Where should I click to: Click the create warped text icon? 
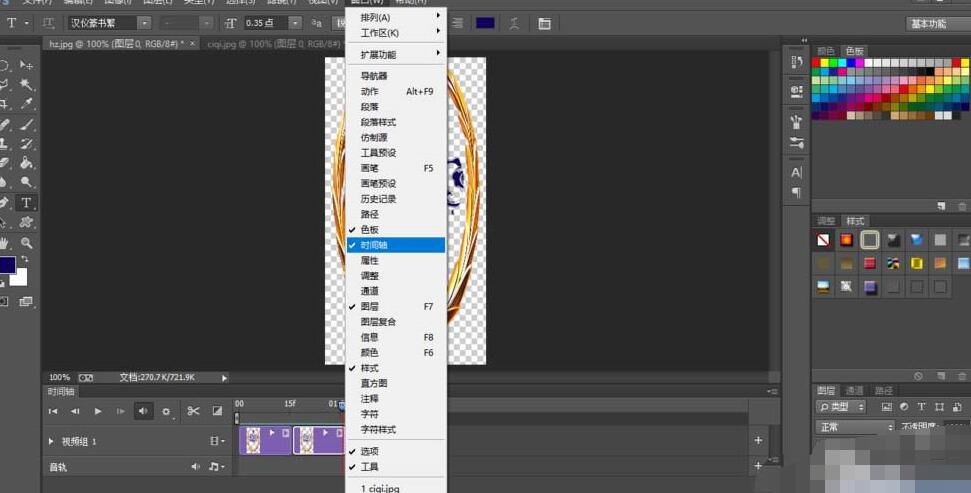(x=514, y=24)
